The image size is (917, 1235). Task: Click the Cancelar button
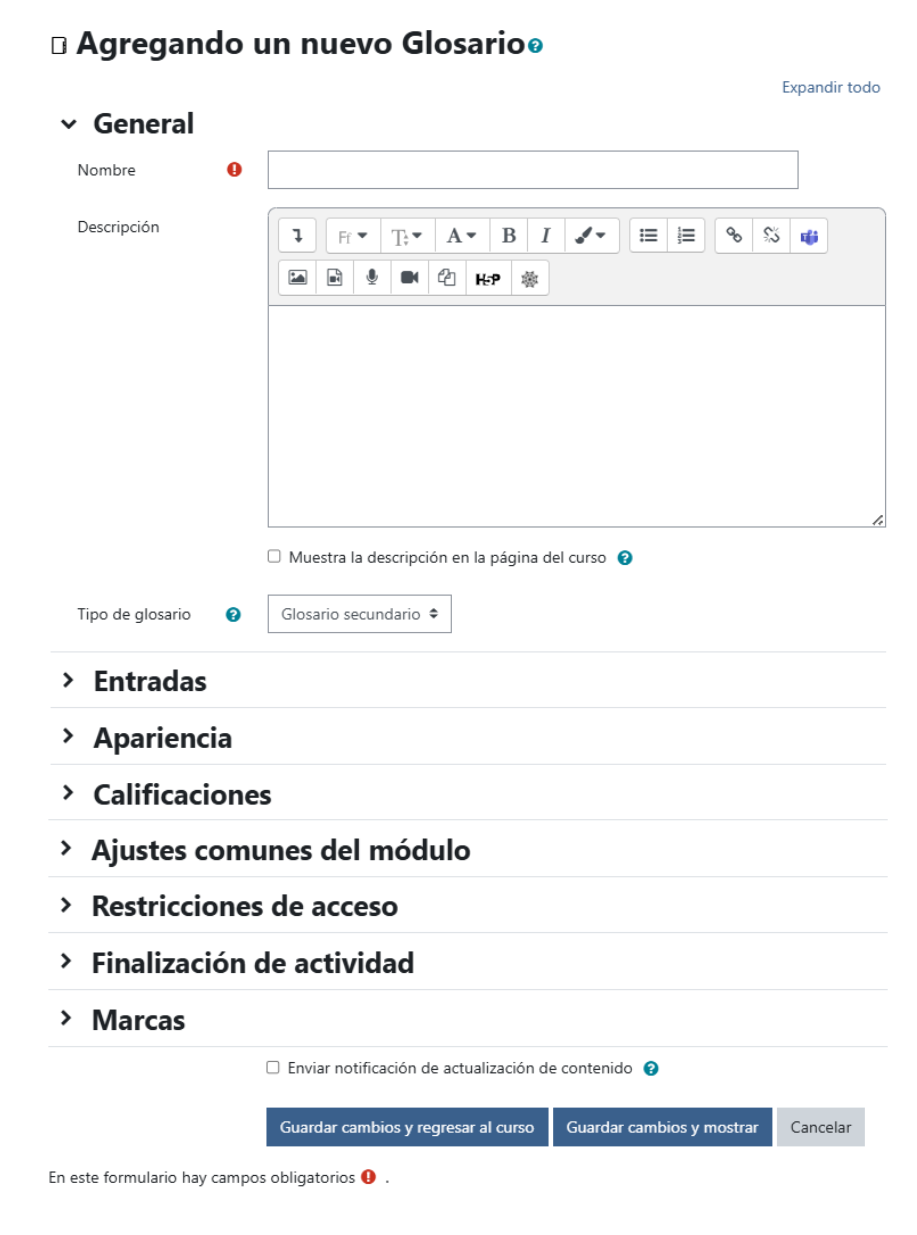tap(821, 1127)
